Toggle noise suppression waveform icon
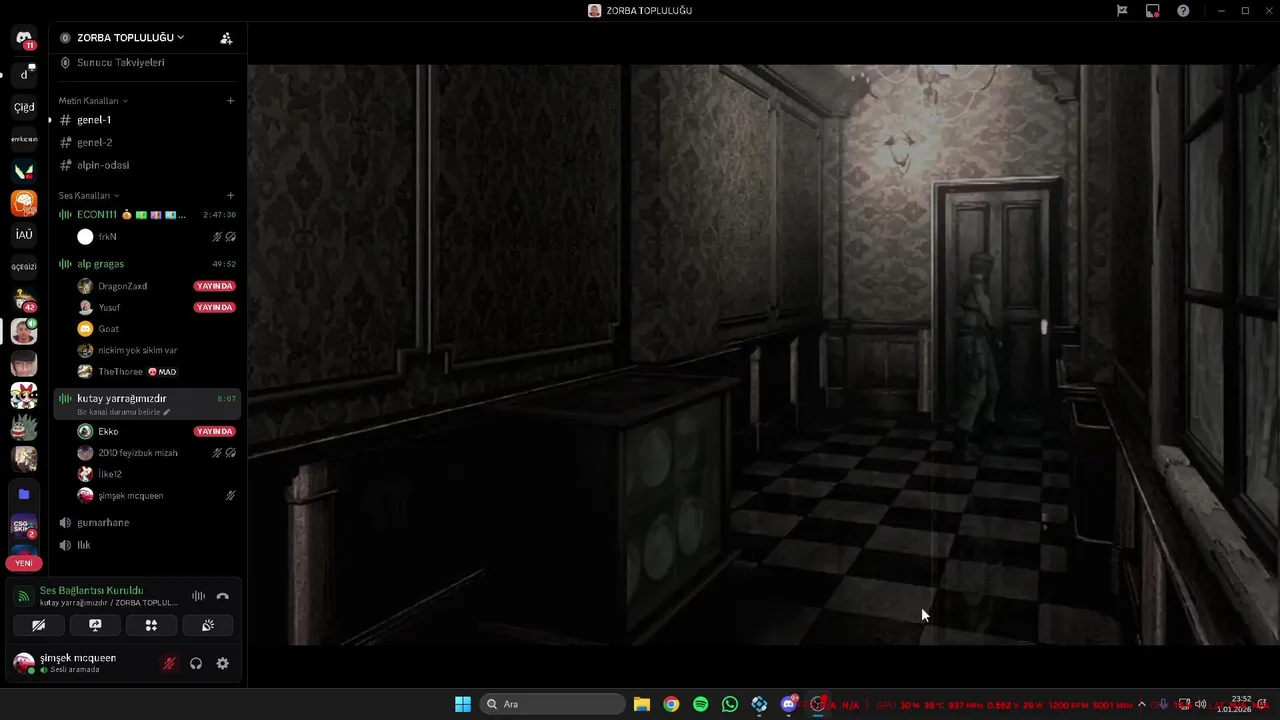1280x720 pixels. coord(199,596)
